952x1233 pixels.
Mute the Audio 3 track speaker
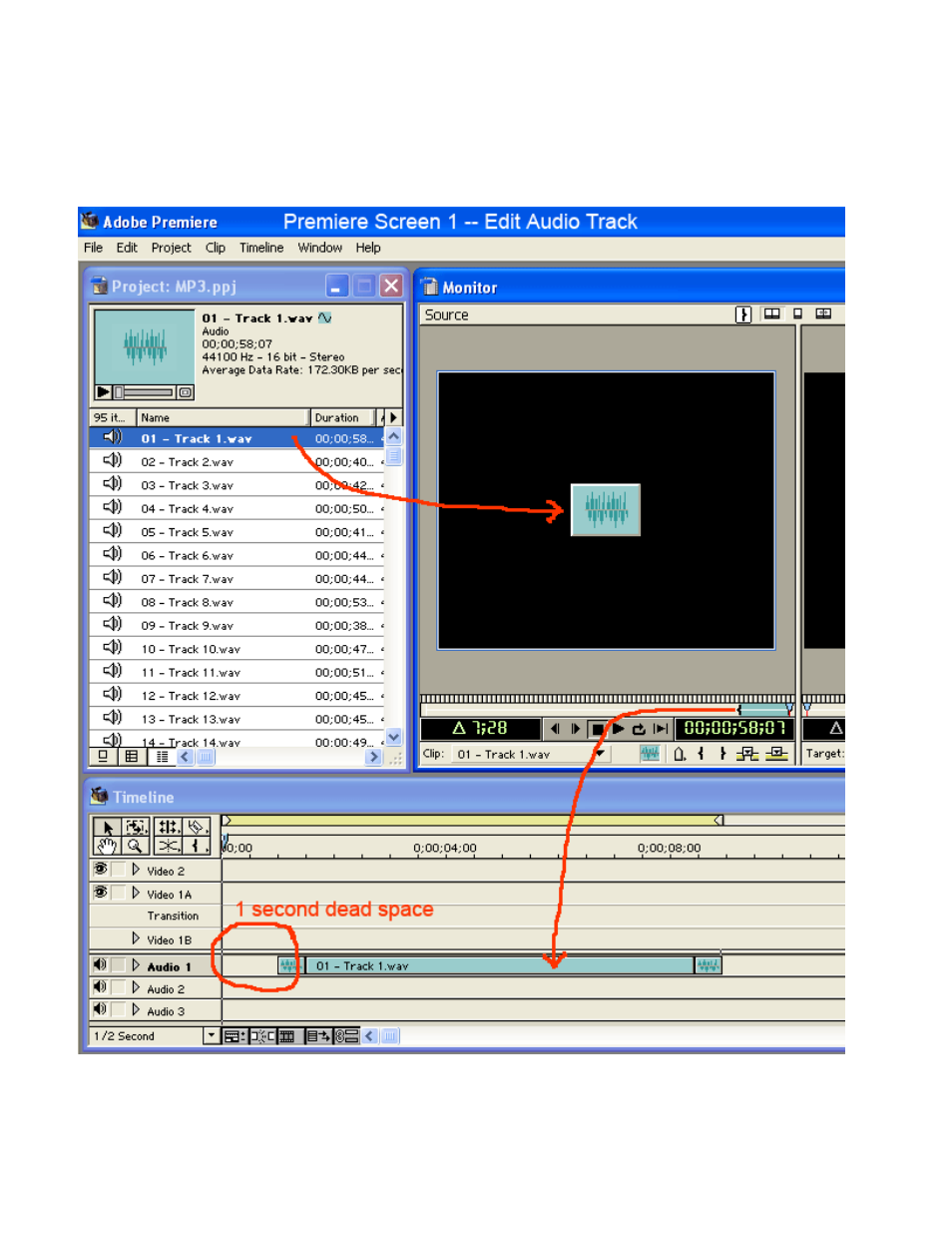pos(100,1009)
